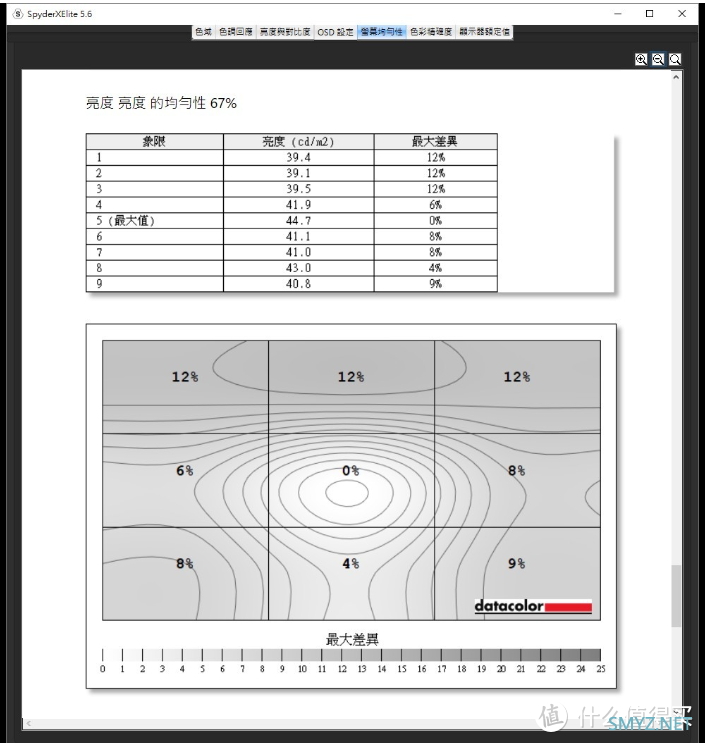Viewport: 705px width, 743px height.
Task: Click the 39.1 brightness cell
Action: pyautogui.click(x=298, y=173)
